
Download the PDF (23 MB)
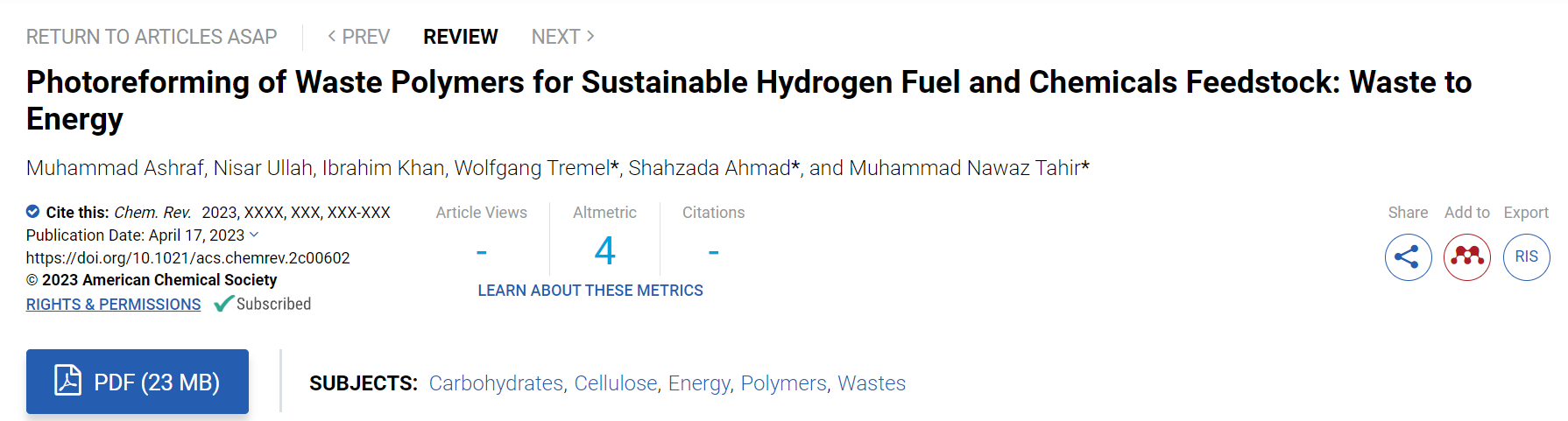pyautogui.click(x=138, y=382)
